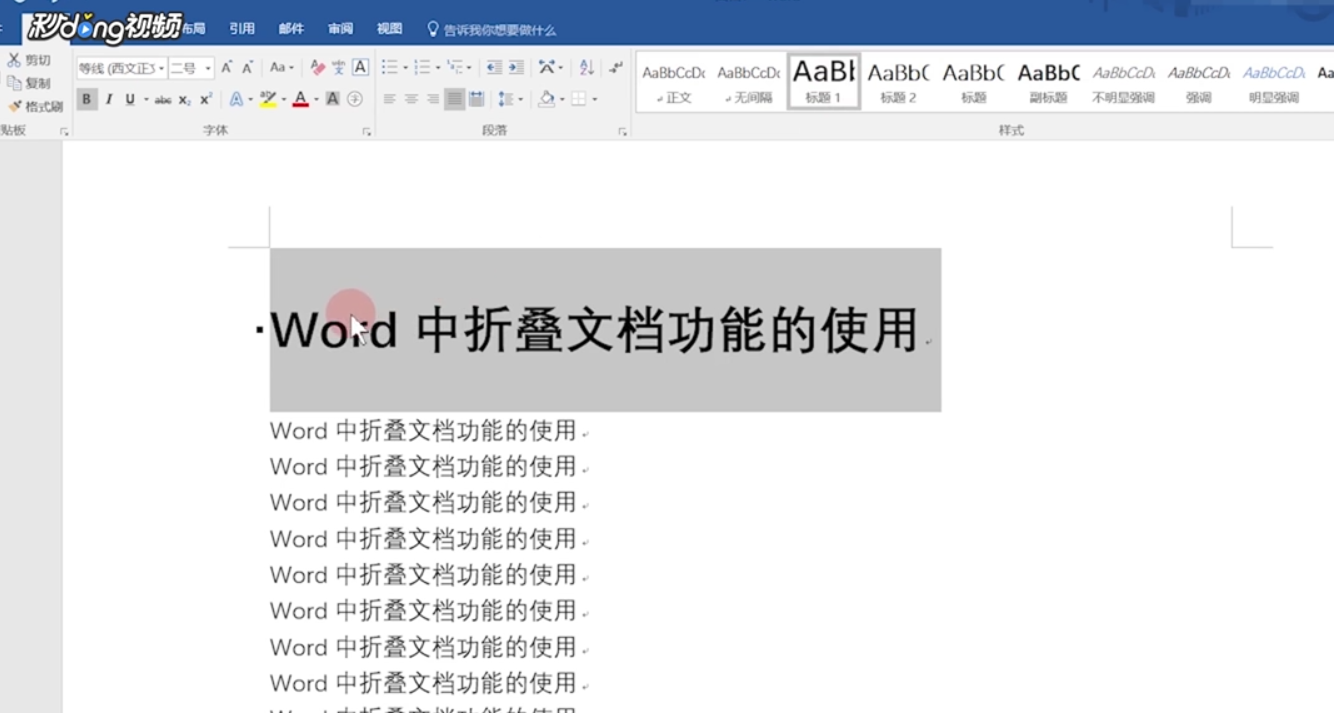Sort text with A-Z sort icon
The image size is (1334, 713).
pos(587,67)
